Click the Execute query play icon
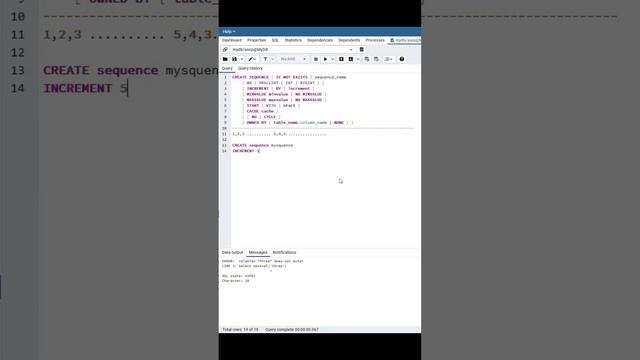The image size is (640, 360). [x=325, y=59]
